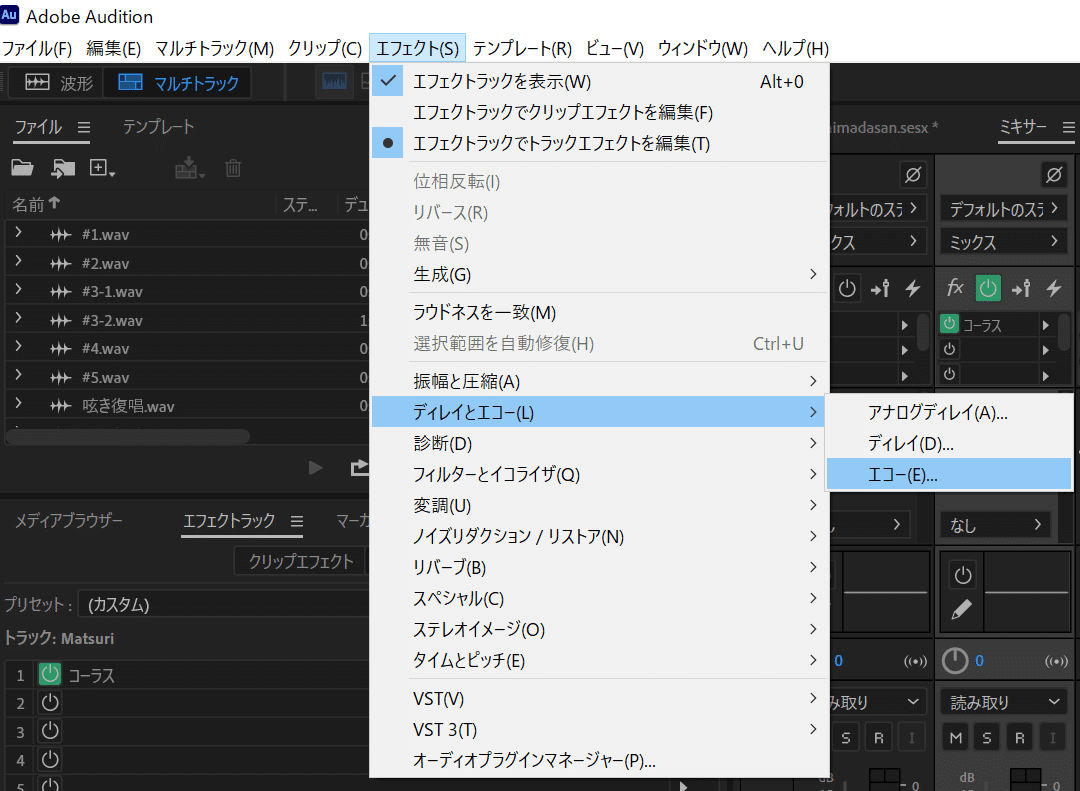
Task: Click the open file folder icon
Action: [22, 168]
